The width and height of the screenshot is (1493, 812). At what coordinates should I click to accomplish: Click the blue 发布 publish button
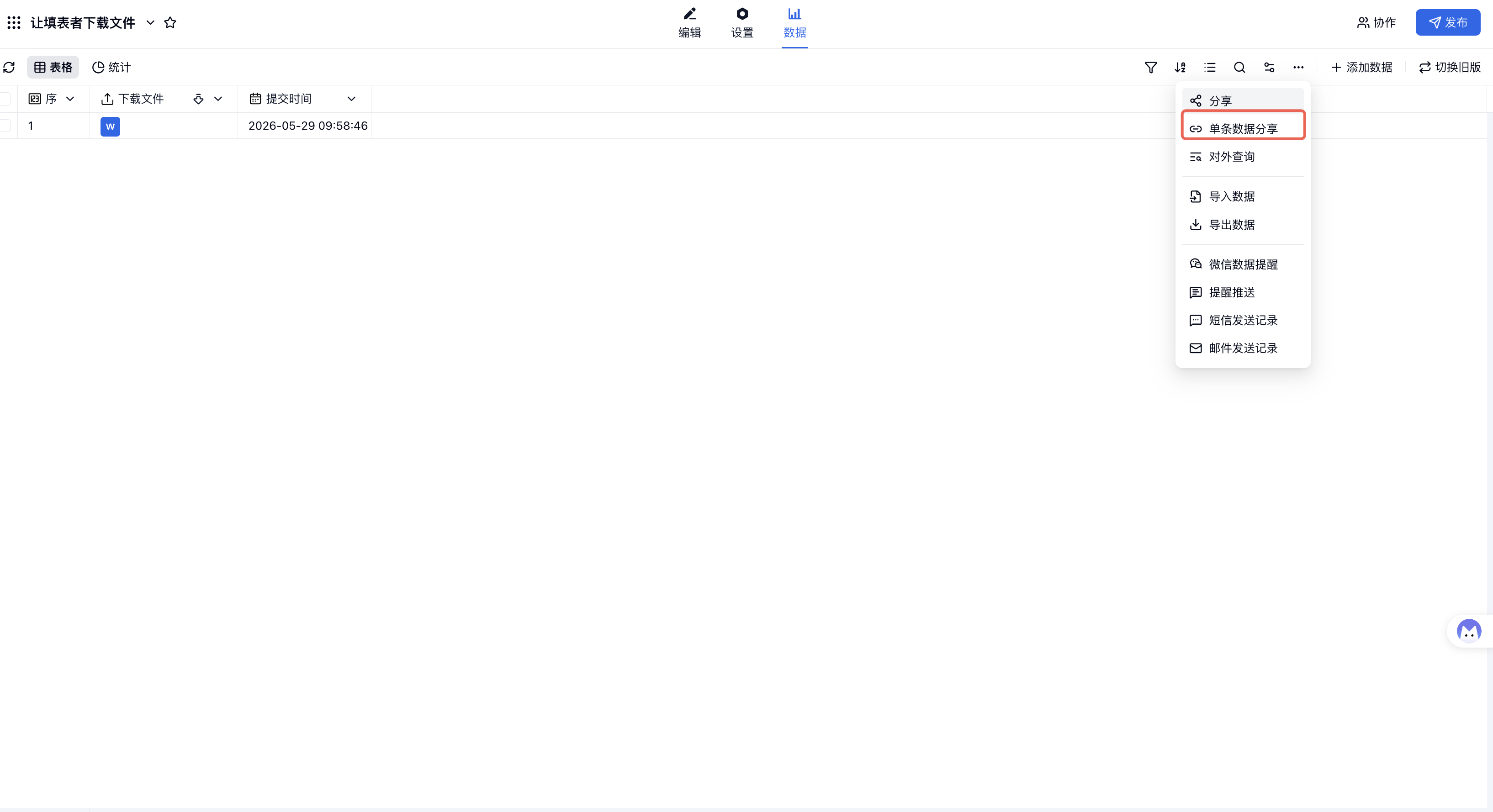(x=1448, y=22)
